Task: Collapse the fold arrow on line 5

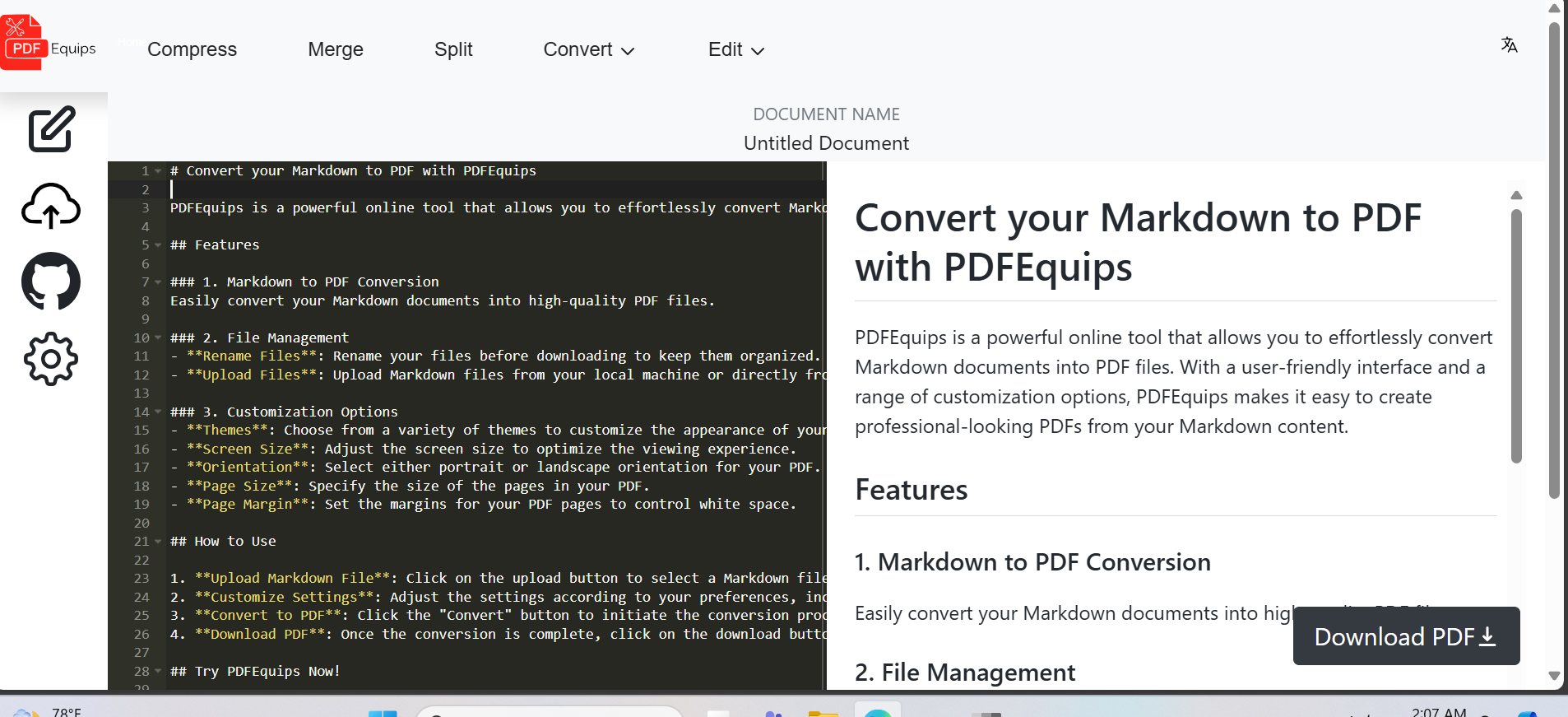Action: [x=158, y=245]
